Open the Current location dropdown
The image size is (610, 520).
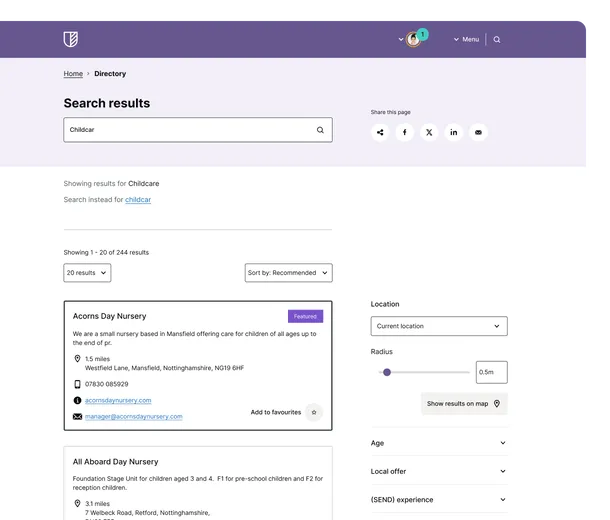point(439,326)
